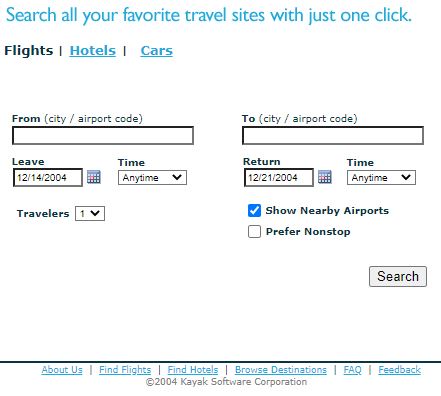Image resolution: width=441 pixels, height=396 pixels.
Task: Click the Search button
Action: point(398,276)
